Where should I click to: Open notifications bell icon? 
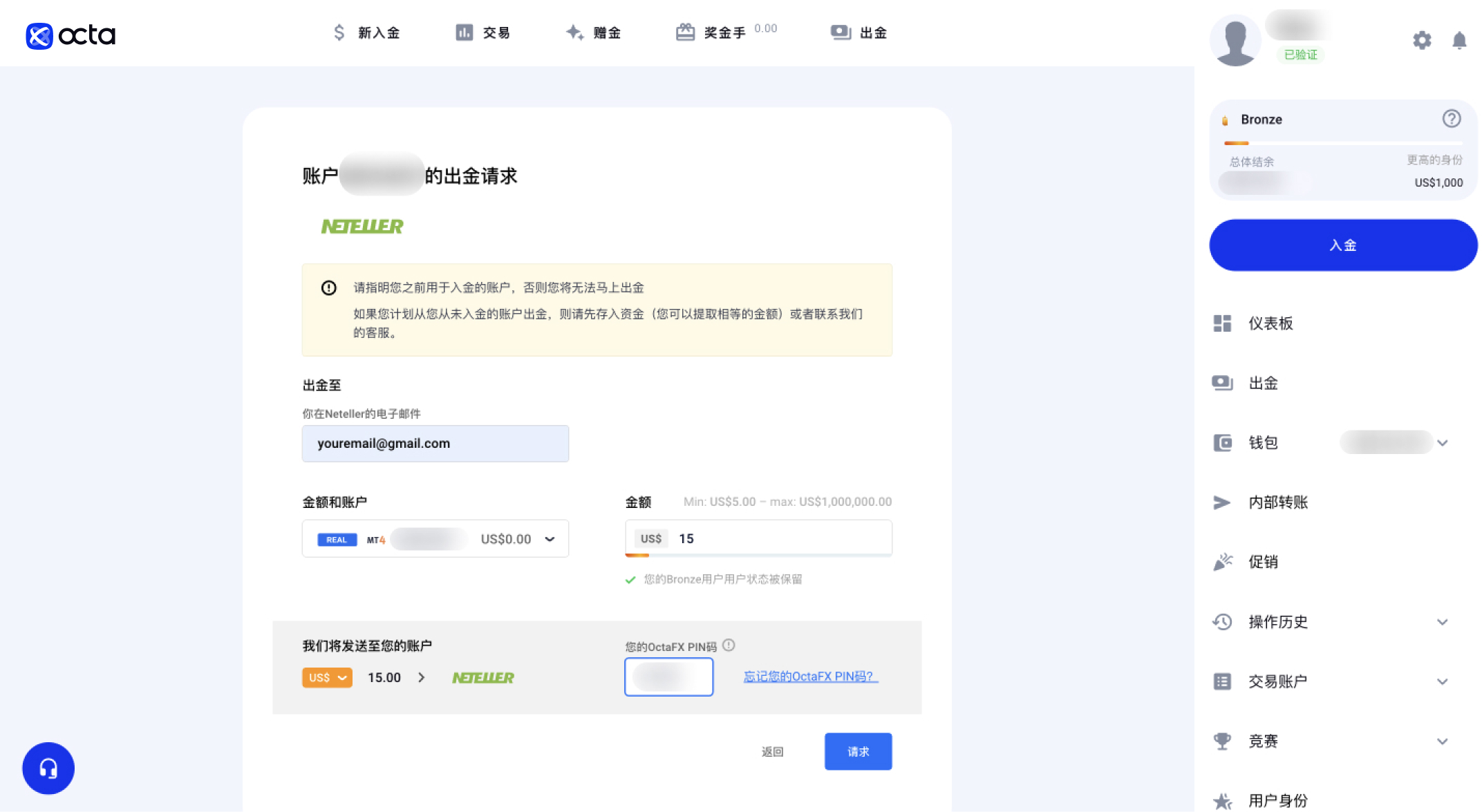point(1459,40)
